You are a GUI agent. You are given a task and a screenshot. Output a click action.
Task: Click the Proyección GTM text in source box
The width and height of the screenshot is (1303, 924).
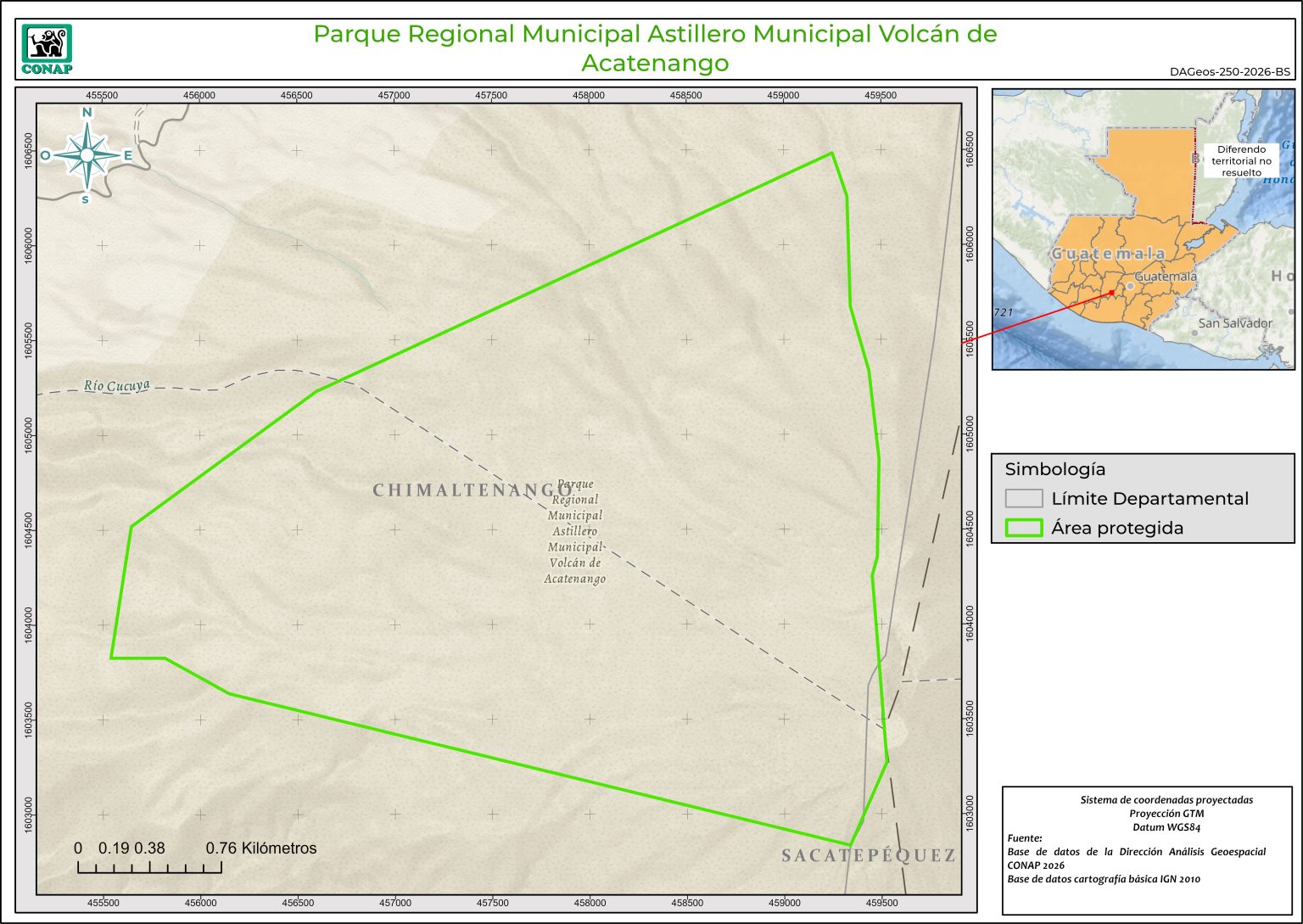(x=1166, y=813)
